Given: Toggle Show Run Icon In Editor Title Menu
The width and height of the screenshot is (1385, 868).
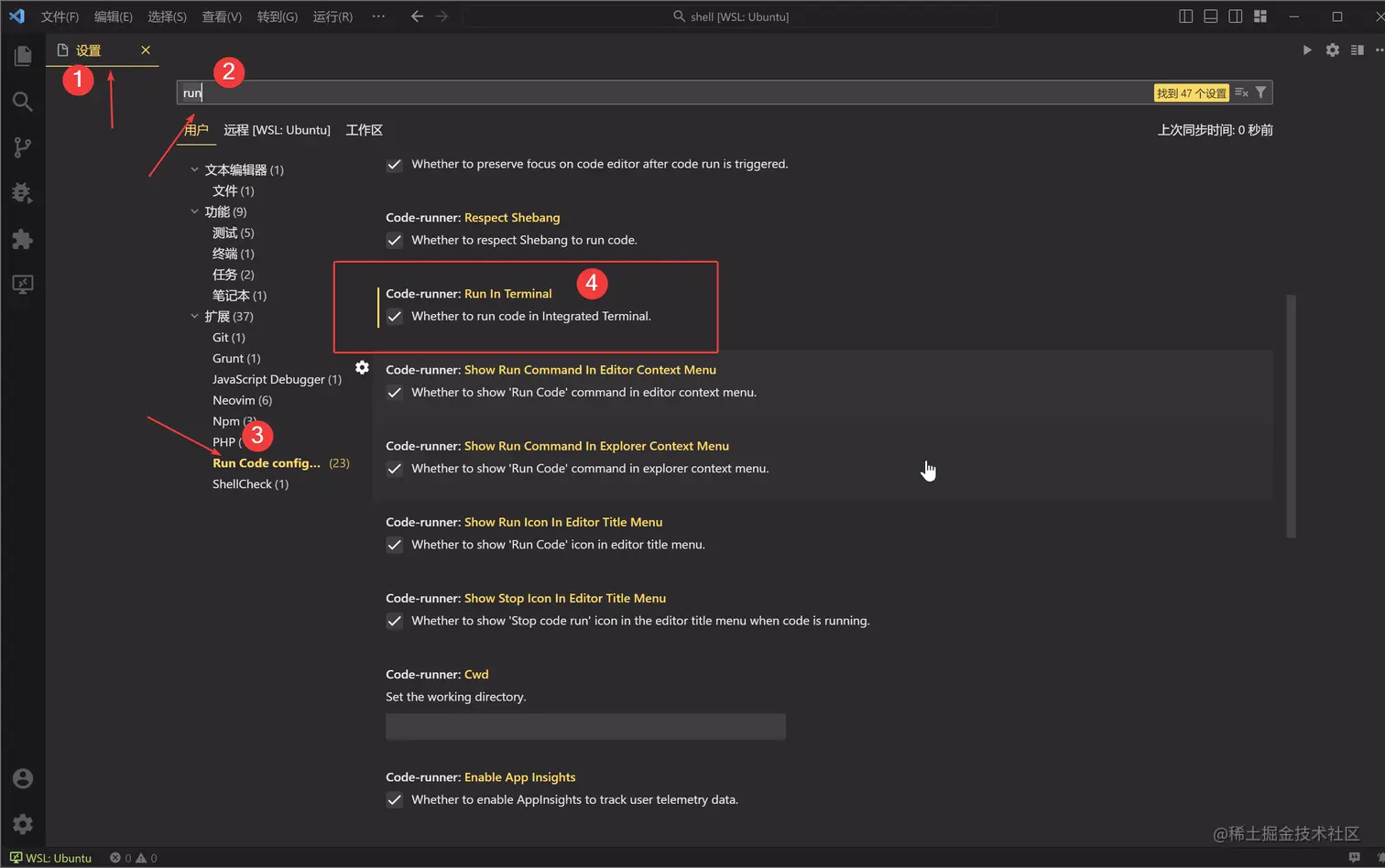Looking at the screenshot, I should 395,545.
